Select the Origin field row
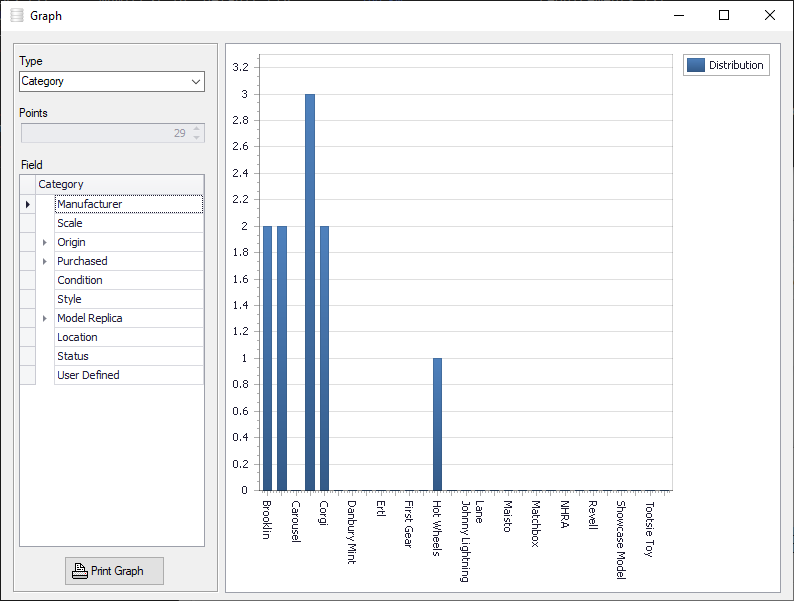 [129, 243]
